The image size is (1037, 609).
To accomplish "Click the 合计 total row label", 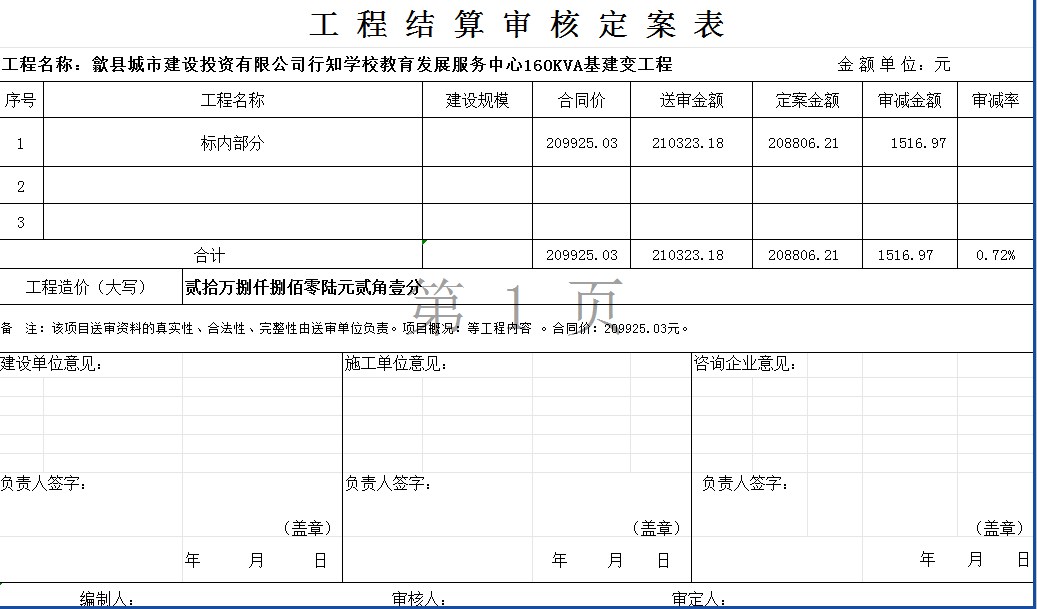I will 210,255.
